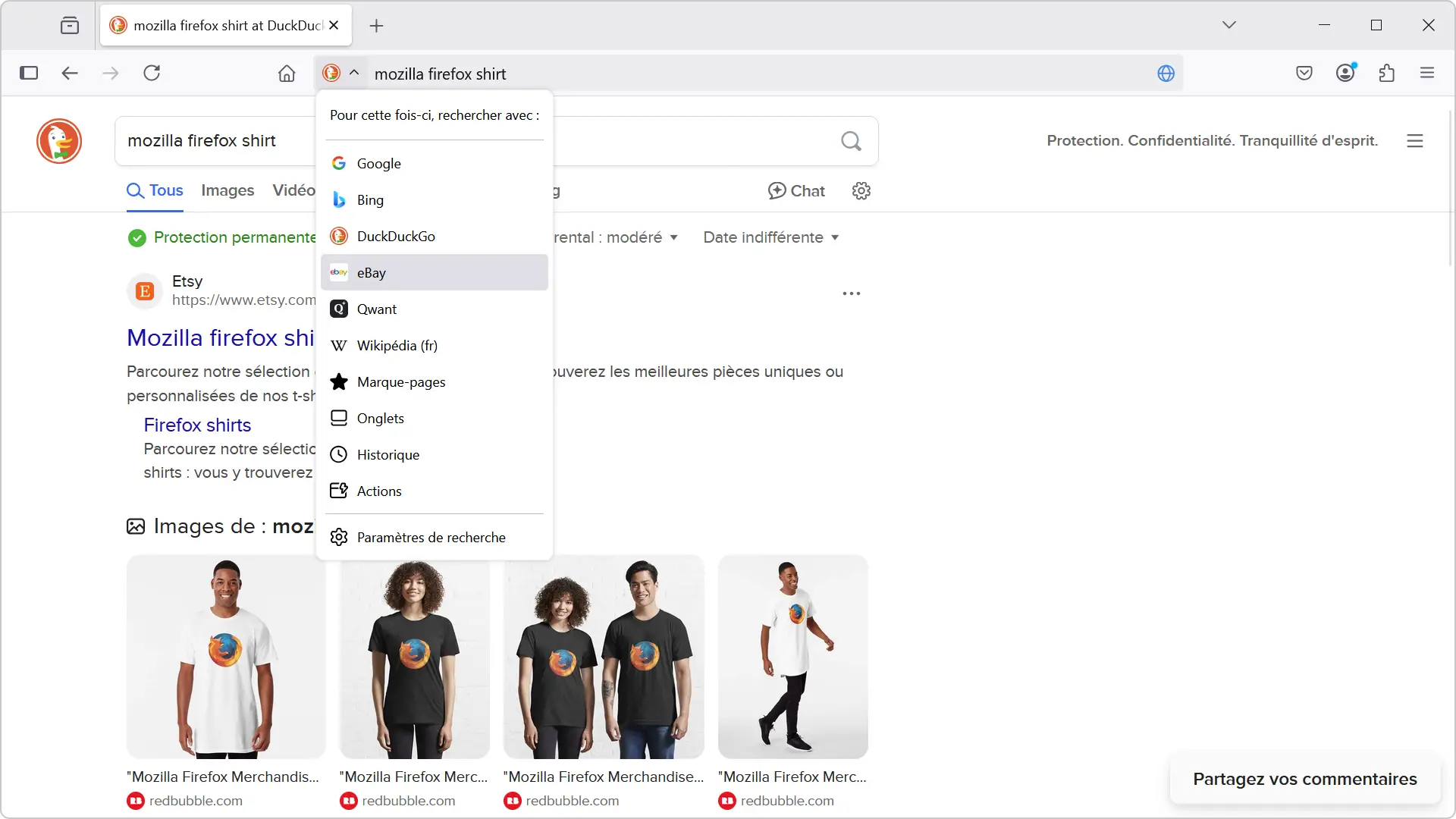Search within Historique

pos(435,454)
